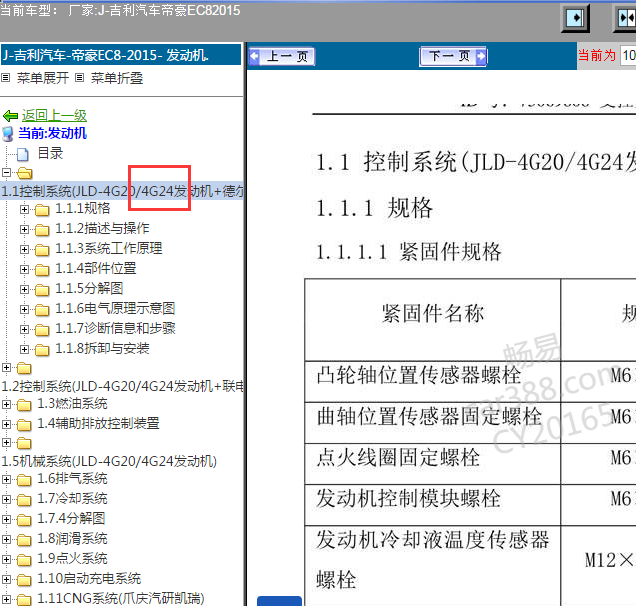Click the 菜单展开 expand-all icon

point(5,77)
